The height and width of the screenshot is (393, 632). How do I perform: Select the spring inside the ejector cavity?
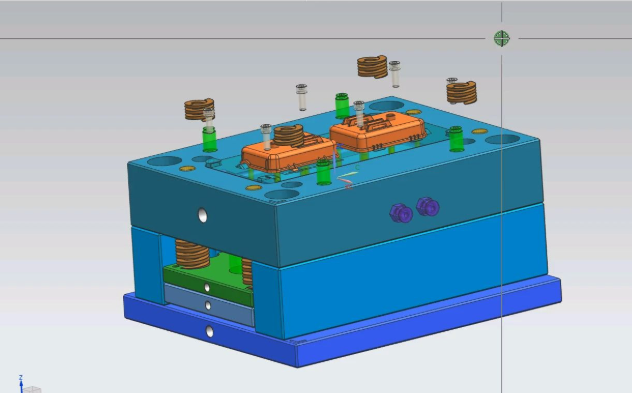[192, 254]
